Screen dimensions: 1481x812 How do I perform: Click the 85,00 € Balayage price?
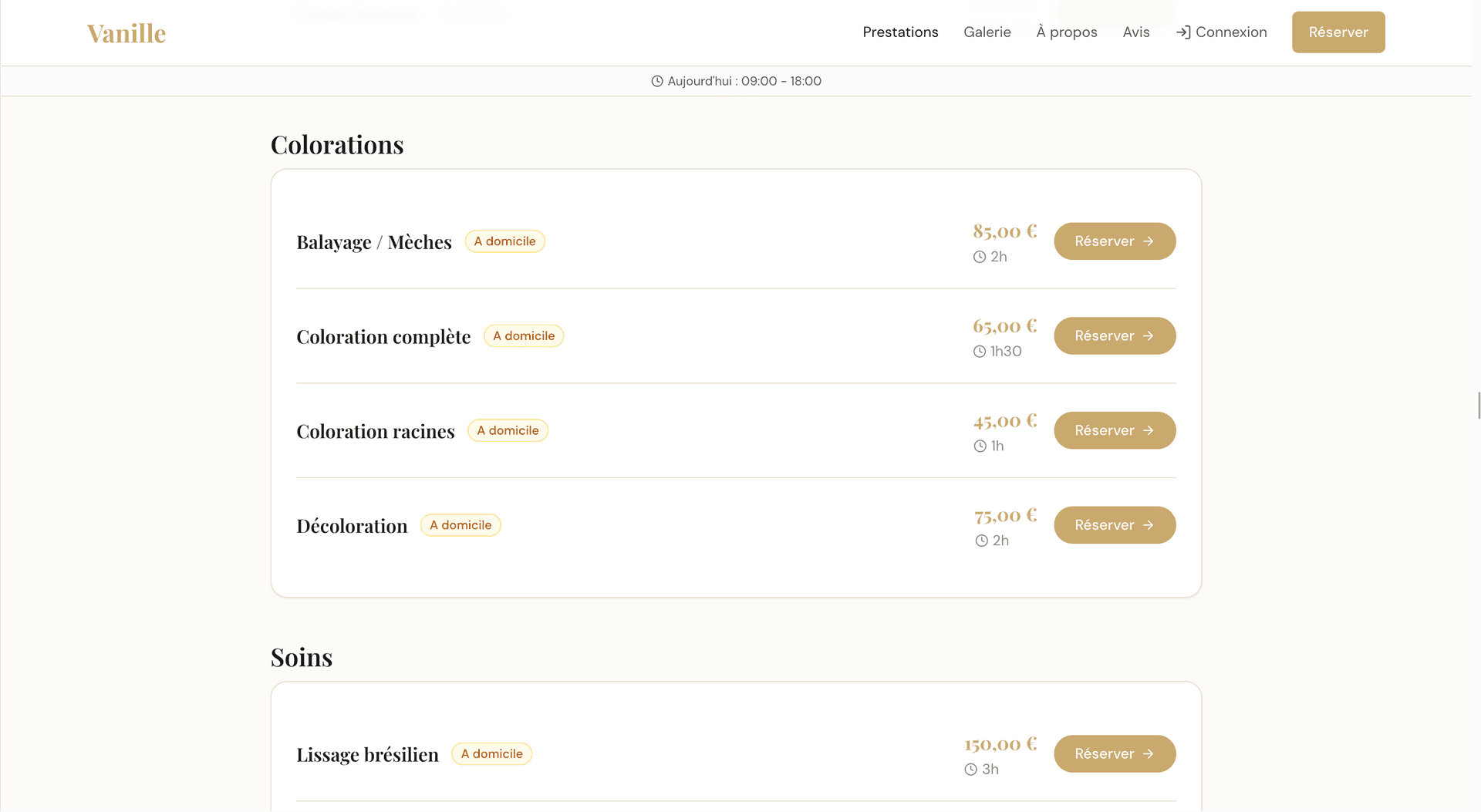pos(1004,231)
